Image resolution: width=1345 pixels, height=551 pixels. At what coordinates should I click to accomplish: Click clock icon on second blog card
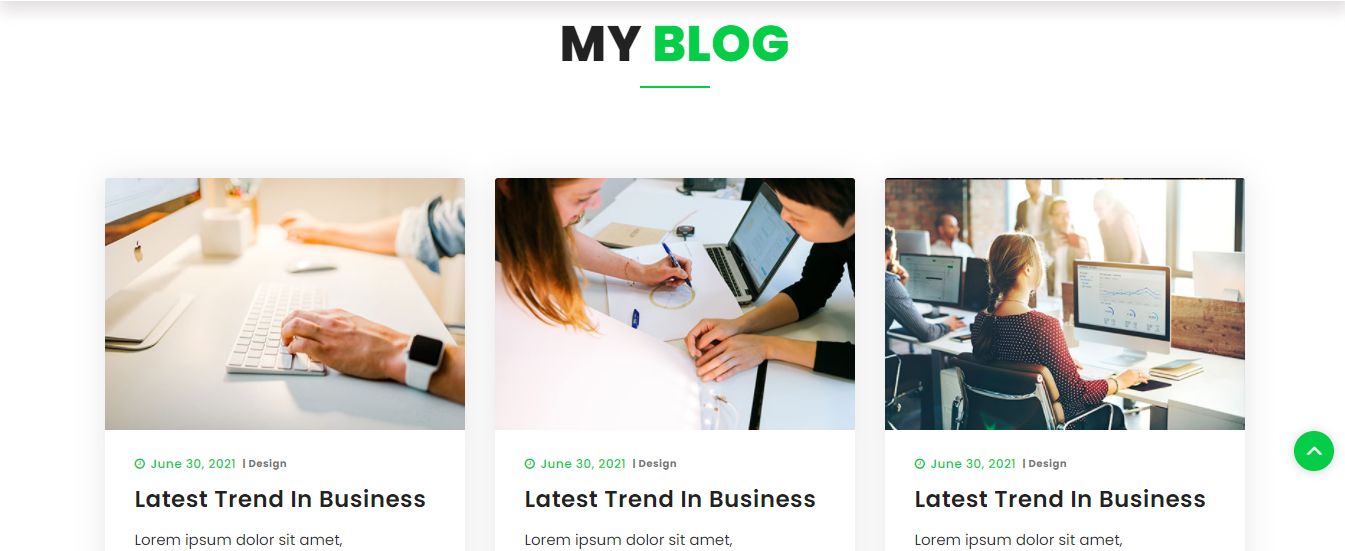[530, 464]
